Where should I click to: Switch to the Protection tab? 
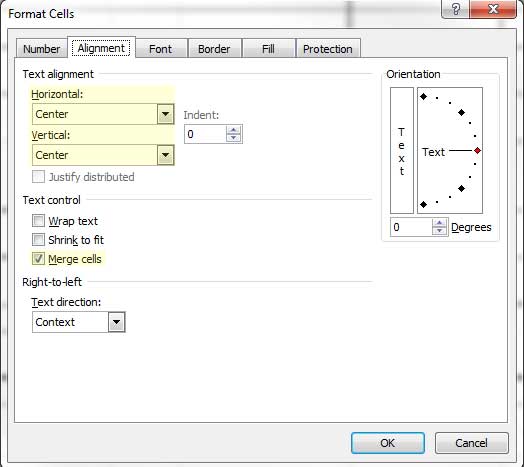[328, 49]
